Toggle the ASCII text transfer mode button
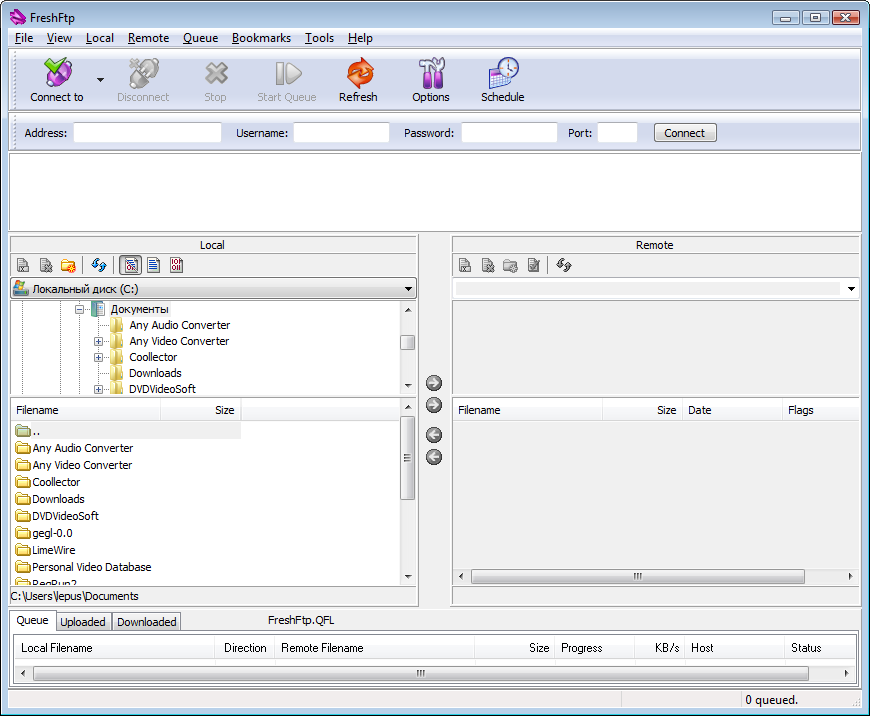 click(154, 265)
